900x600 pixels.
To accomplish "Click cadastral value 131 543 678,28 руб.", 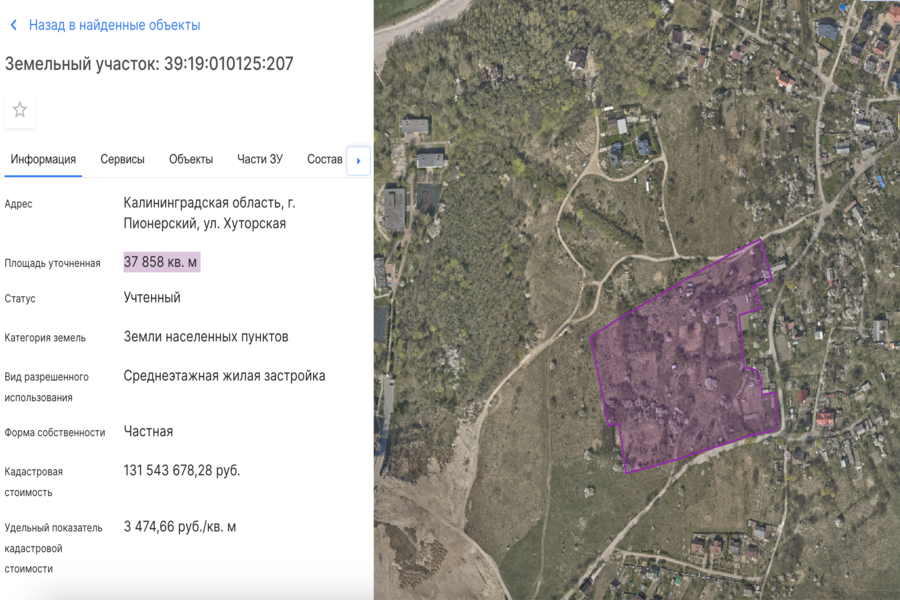I will pyautogui.click(x=182, y=470).
